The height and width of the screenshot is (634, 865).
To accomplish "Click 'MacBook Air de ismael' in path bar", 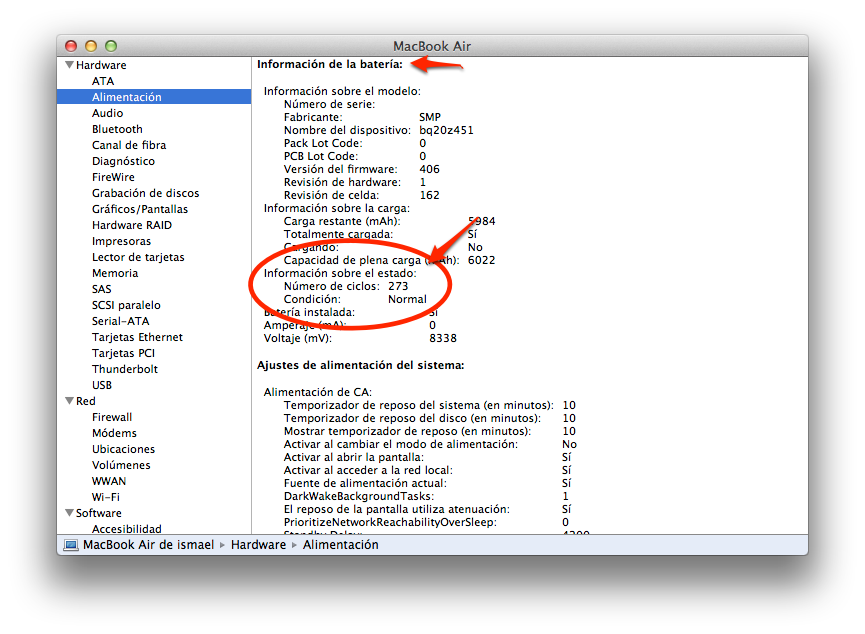I will [148, 545].
